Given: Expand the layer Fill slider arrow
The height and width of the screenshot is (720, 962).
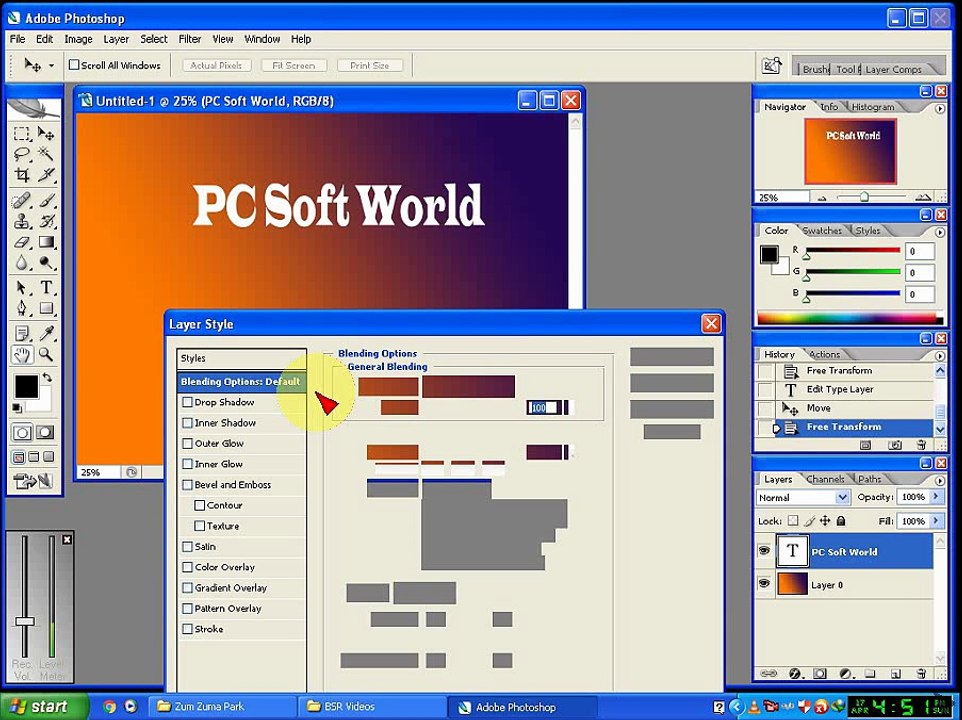Looking at the screenshot, I should (x=936, y=521).
